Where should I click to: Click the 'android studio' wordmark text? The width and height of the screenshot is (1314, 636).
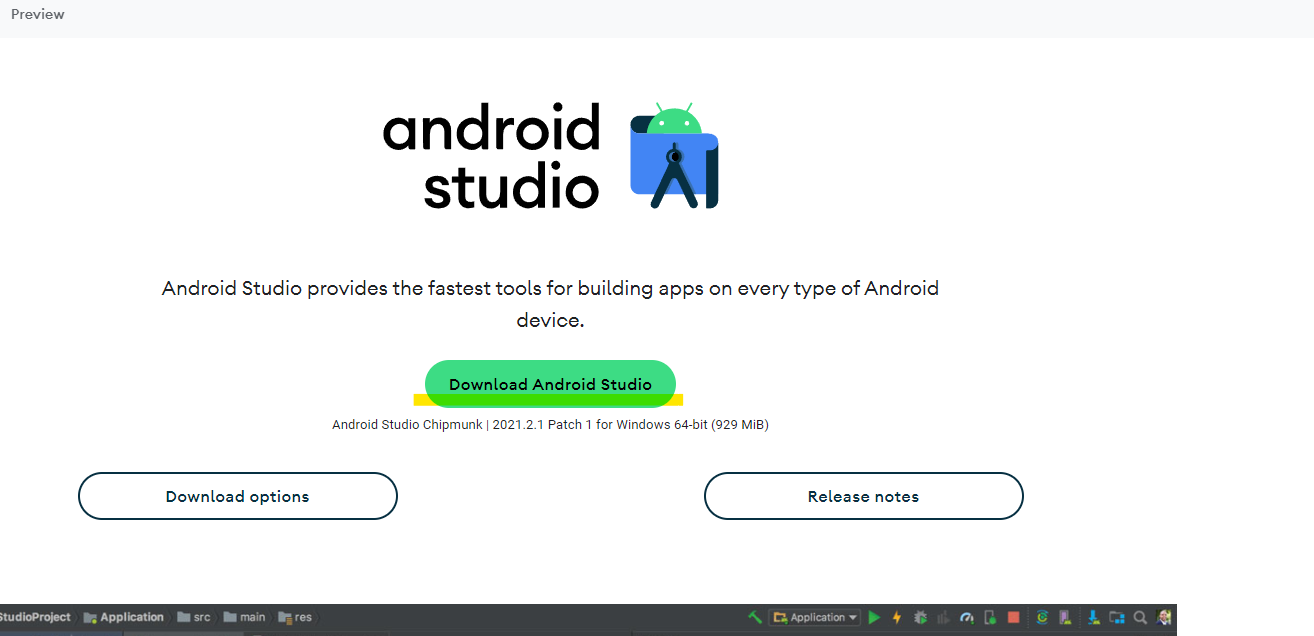[491, 156]
